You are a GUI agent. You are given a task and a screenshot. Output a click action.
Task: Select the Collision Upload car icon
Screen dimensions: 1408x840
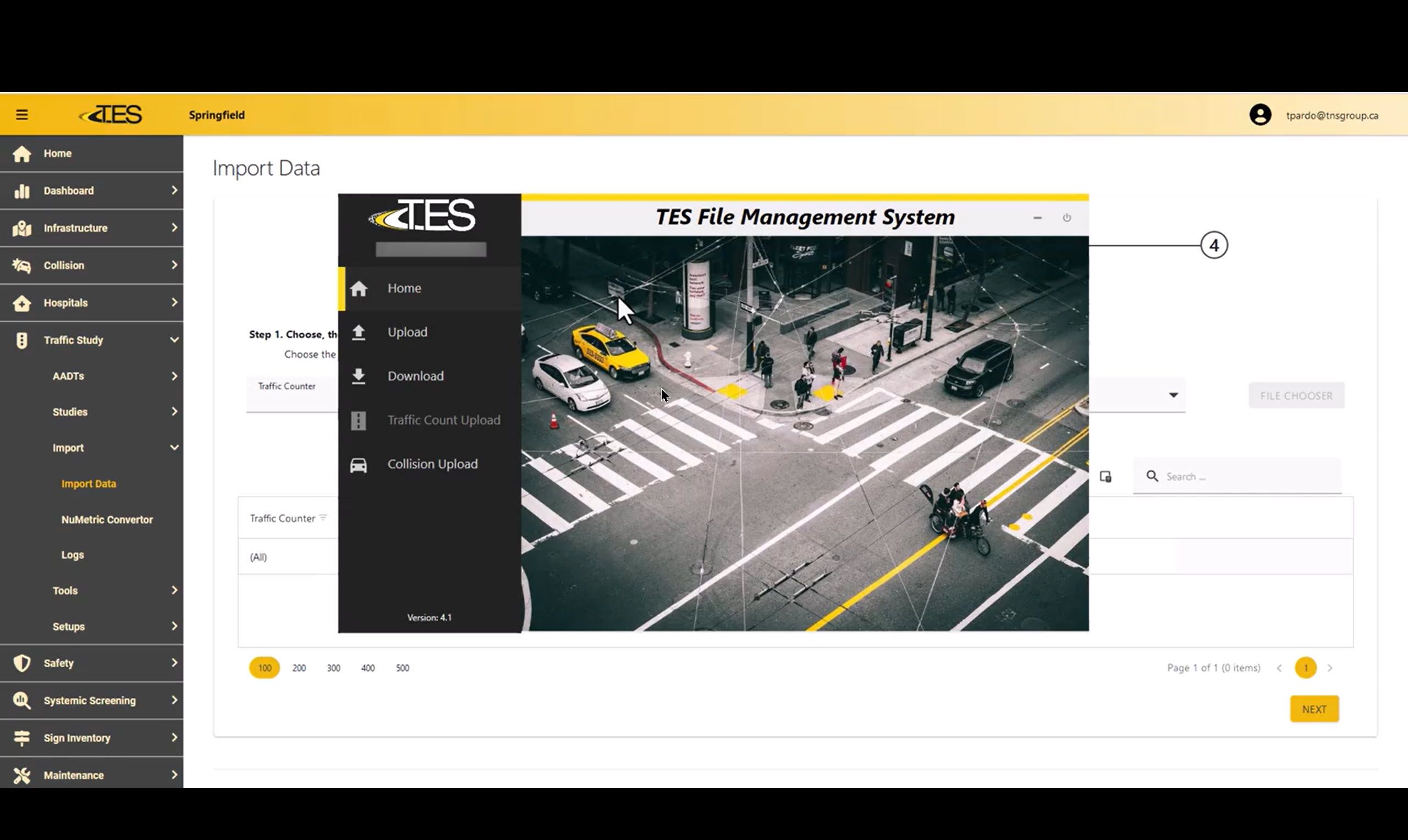(x=359, y=465)
